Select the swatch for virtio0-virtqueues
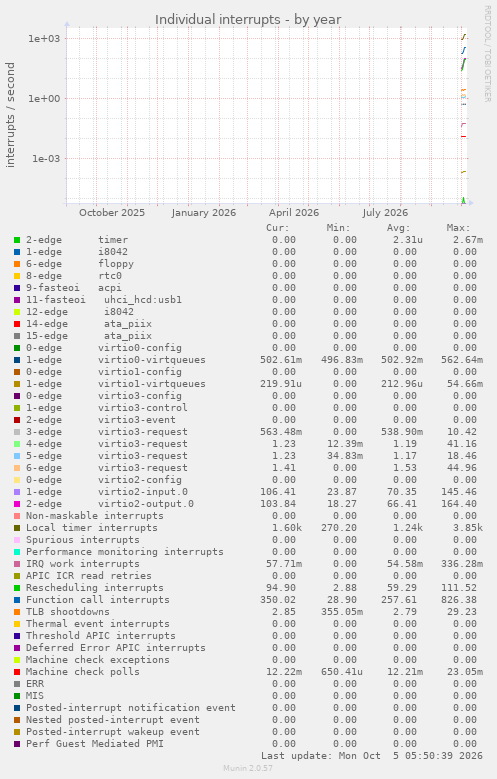 click(17, 360)
